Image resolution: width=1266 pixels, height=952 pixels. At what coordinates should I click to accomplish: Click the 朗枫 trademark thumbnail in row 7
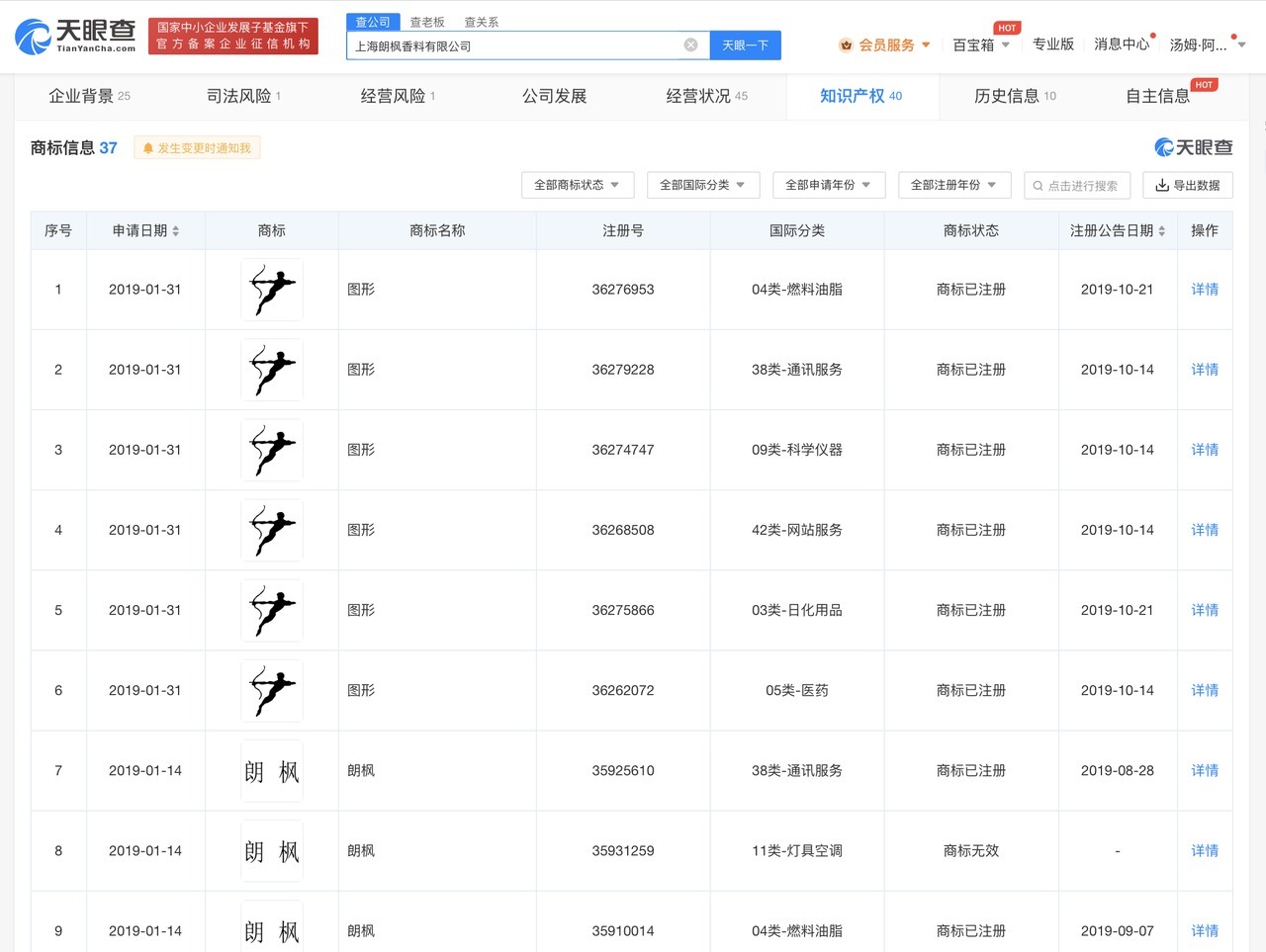point(271,771)
